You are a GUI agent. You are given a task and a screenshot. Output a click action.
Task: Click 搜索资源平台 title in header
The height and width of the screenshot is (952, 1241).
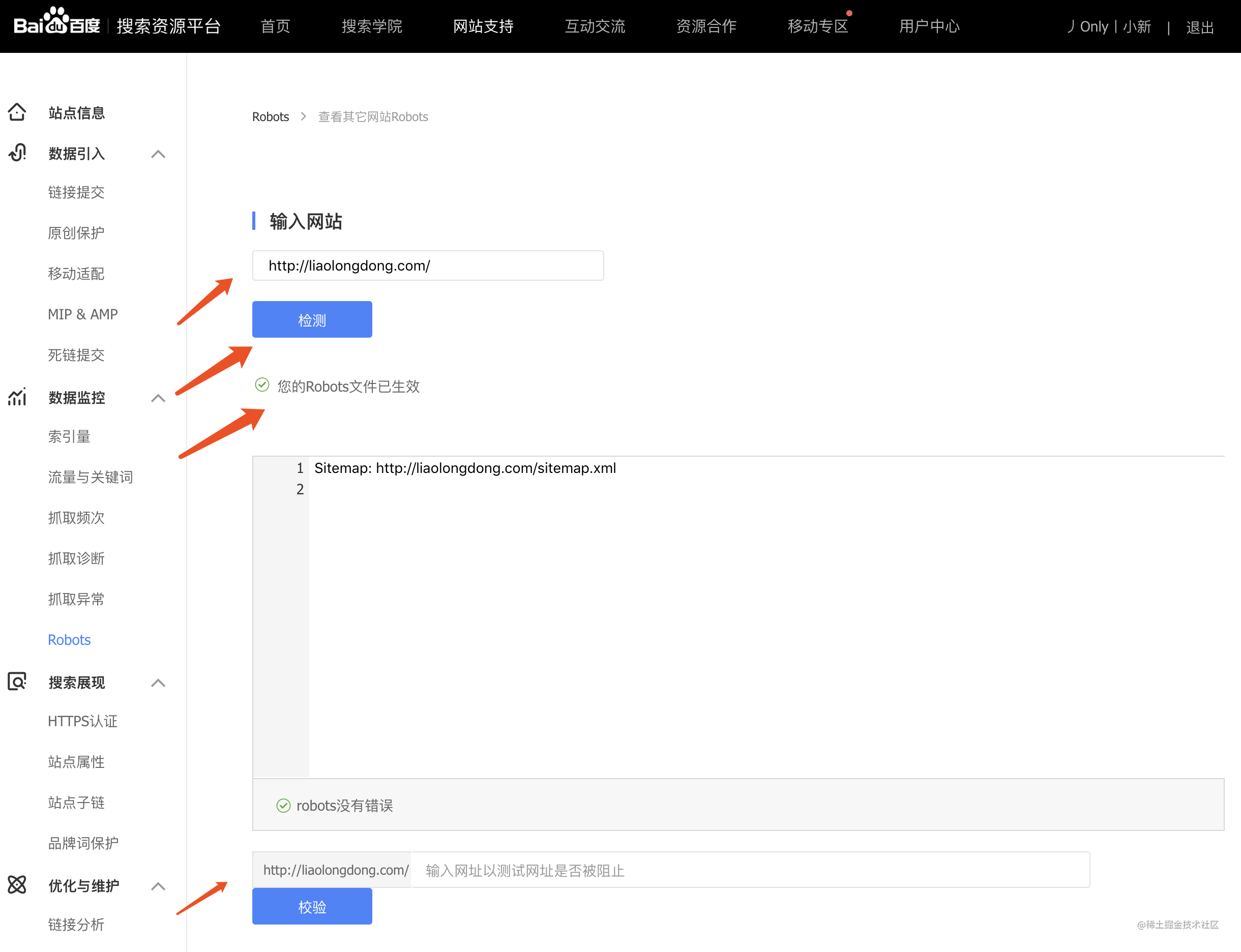168,26
